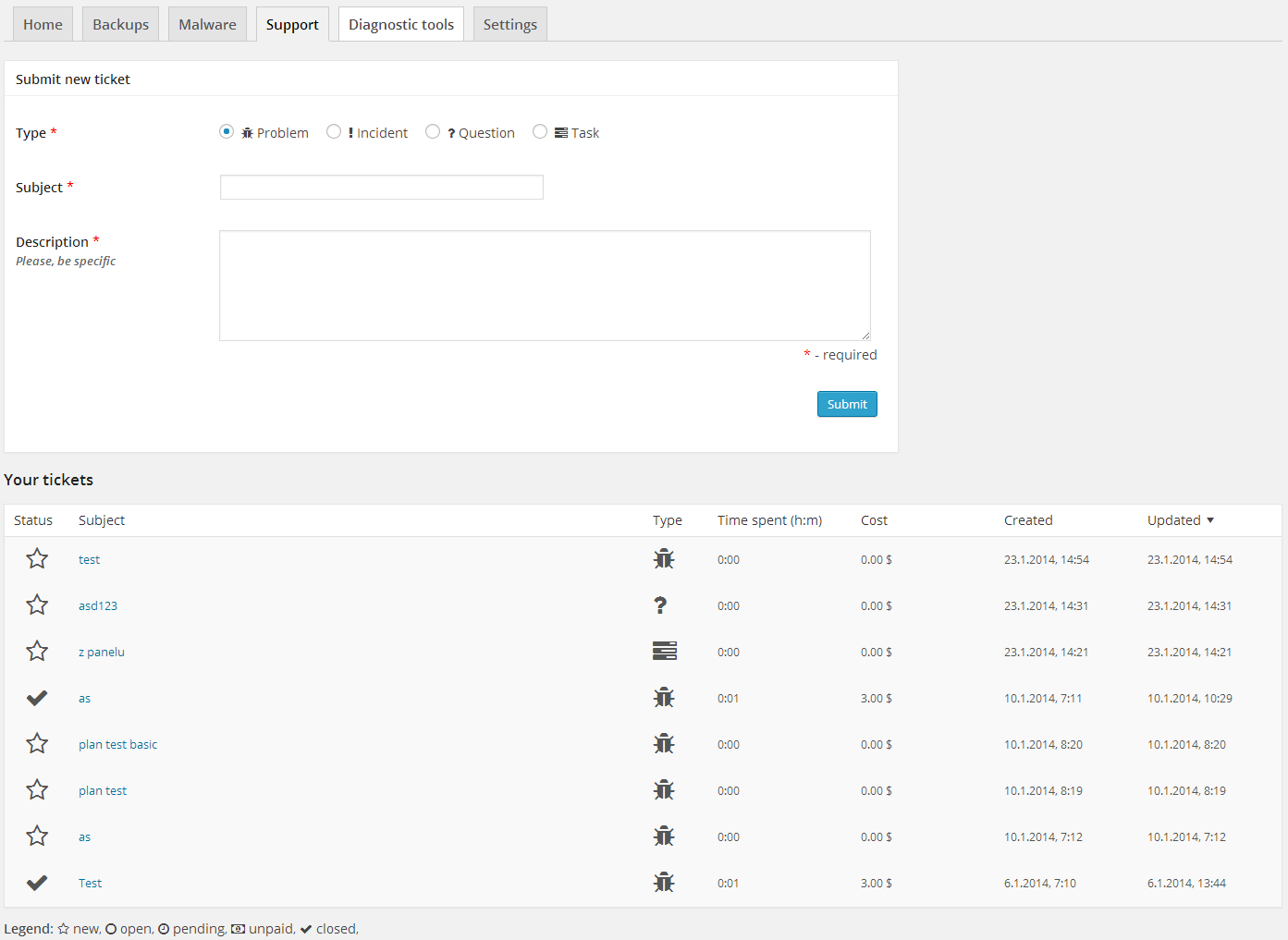Click the Cost column header
This screenshot has height=940, width=1288.
[x=874, y=520]
